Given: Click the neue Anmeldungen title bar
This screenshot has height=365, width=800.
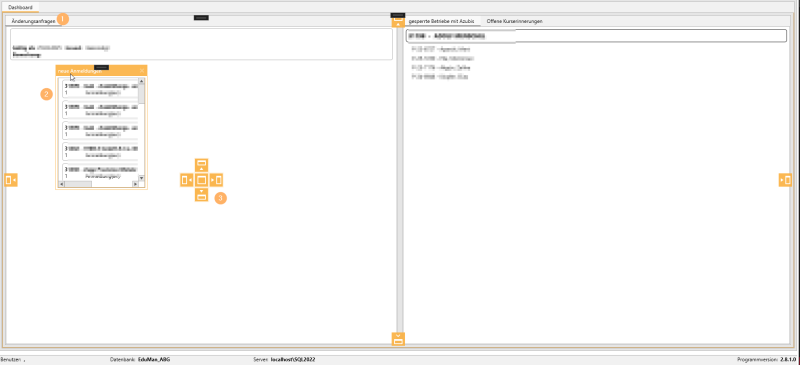Looking at the screenshot, I should click(x=97, y=71).
